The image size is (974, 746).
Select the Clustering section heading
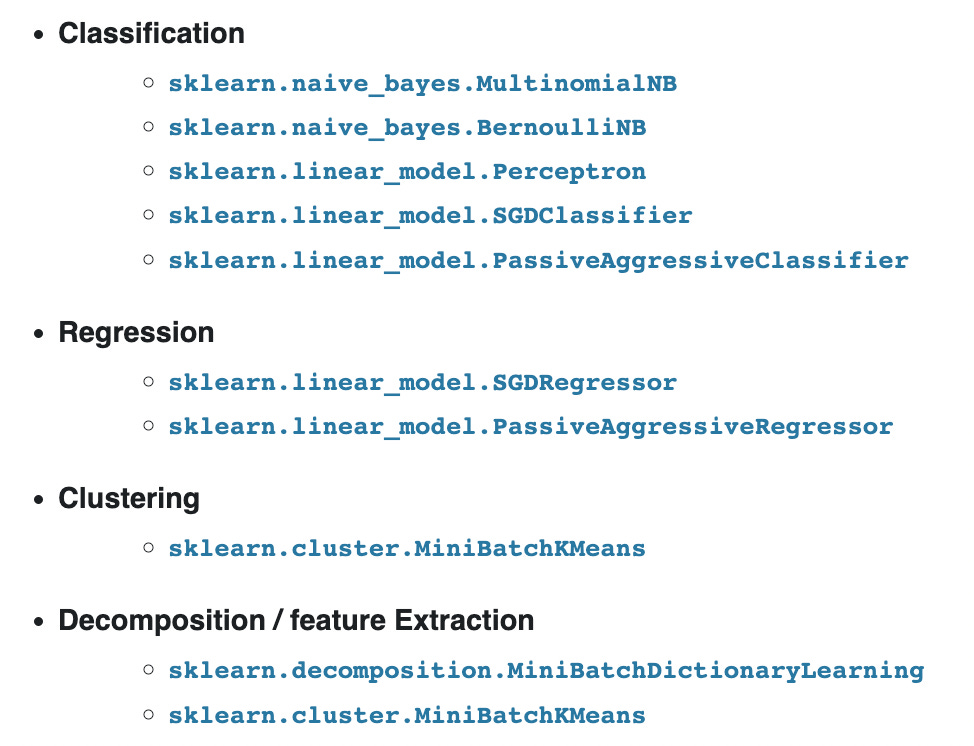[x=129, y=498]
